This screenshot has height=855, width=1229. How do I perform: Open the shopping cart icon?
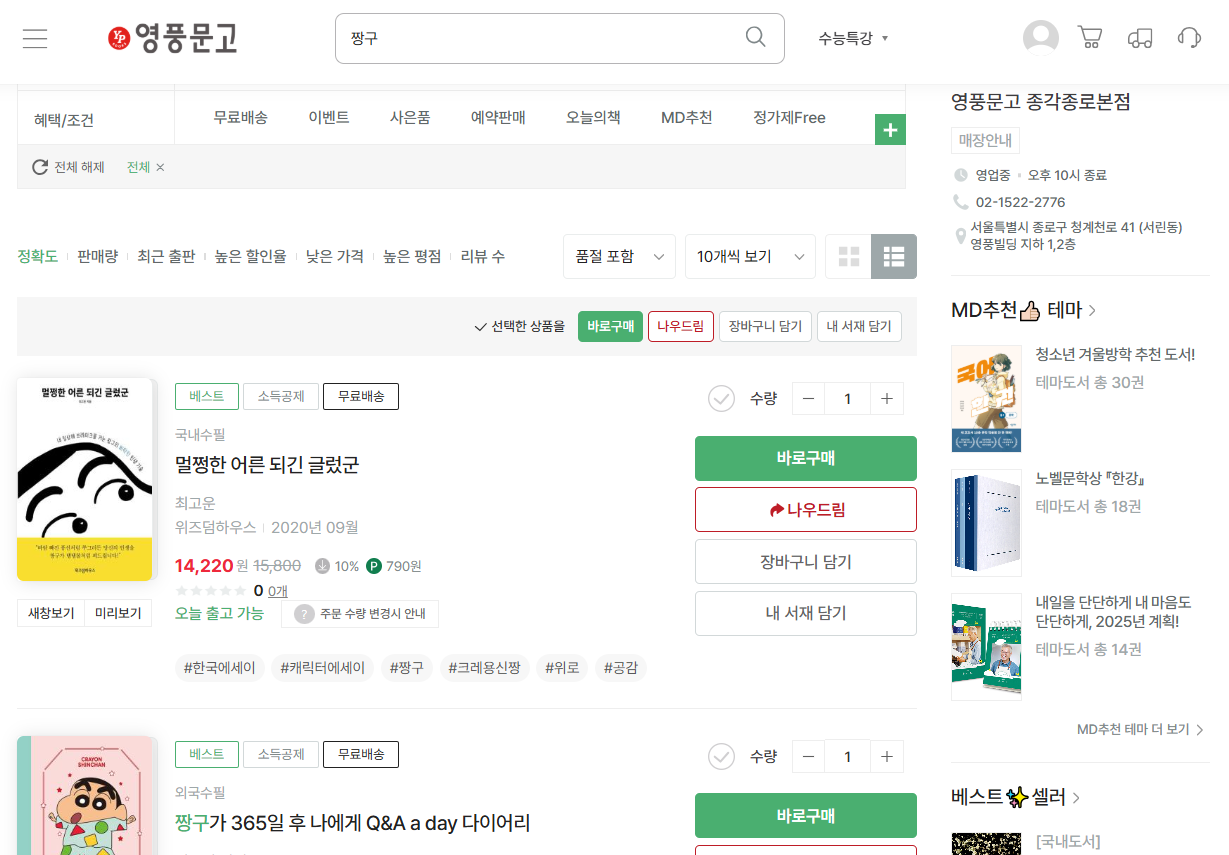point(1090,36)
